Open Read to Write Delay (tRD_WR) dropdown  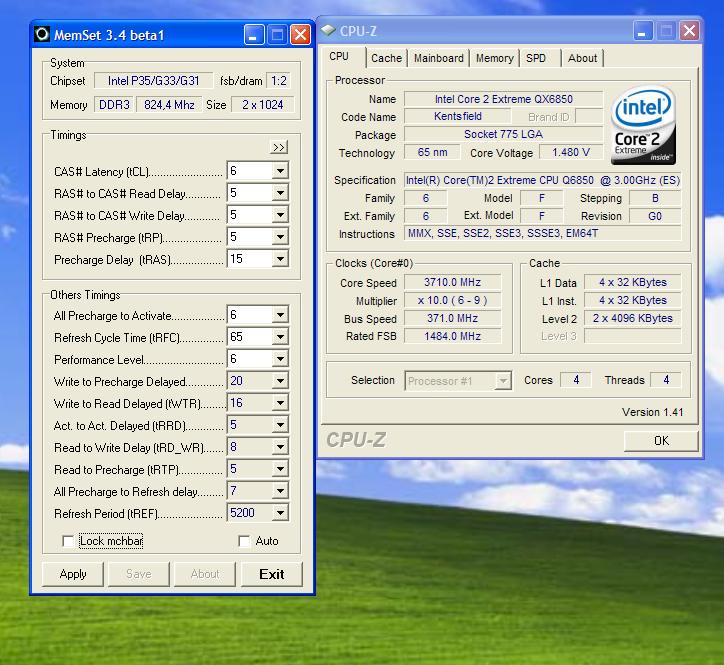[280, 447]
